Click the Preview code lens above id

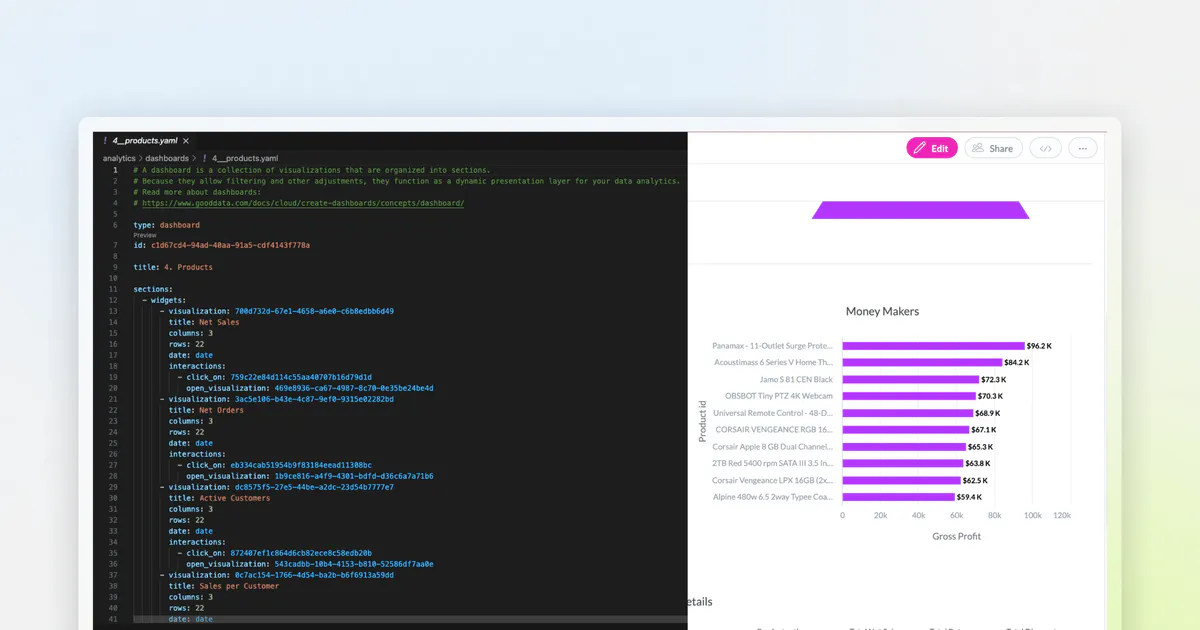point(145,235)
